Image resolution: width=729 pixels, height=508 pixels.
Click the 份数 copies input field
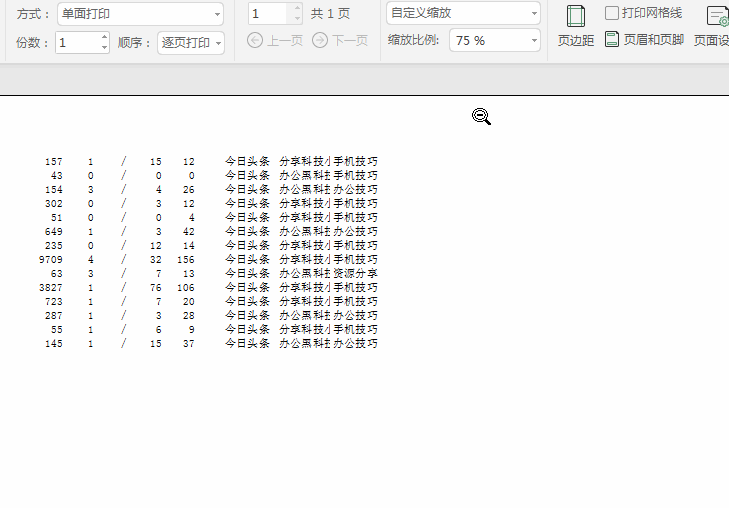(x=78, y=43)
